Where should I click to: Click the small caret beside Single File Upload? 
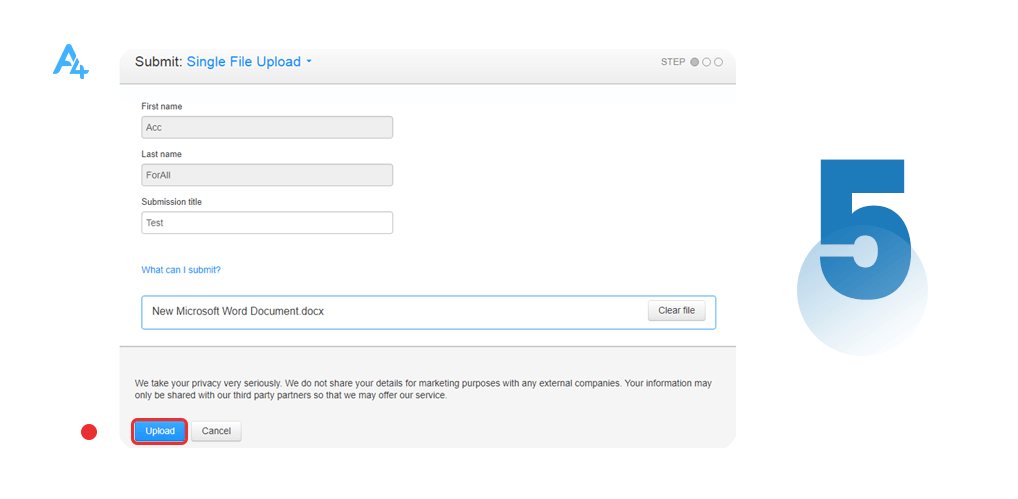309,62
